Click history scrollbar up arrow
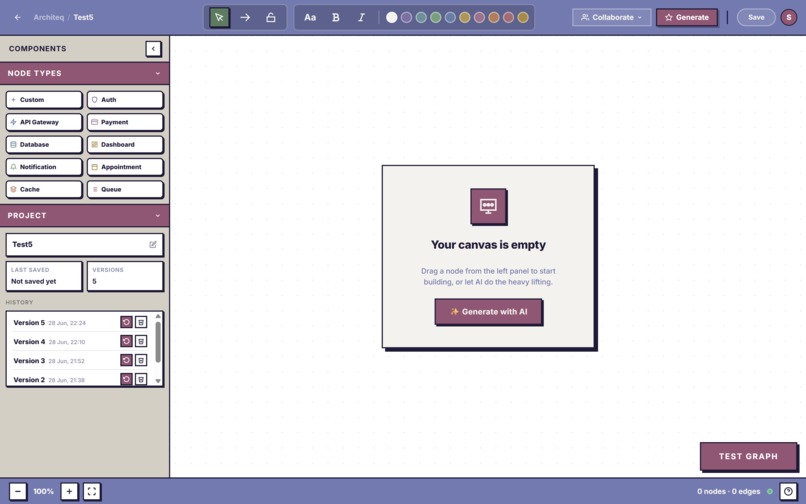 (158, 316)
